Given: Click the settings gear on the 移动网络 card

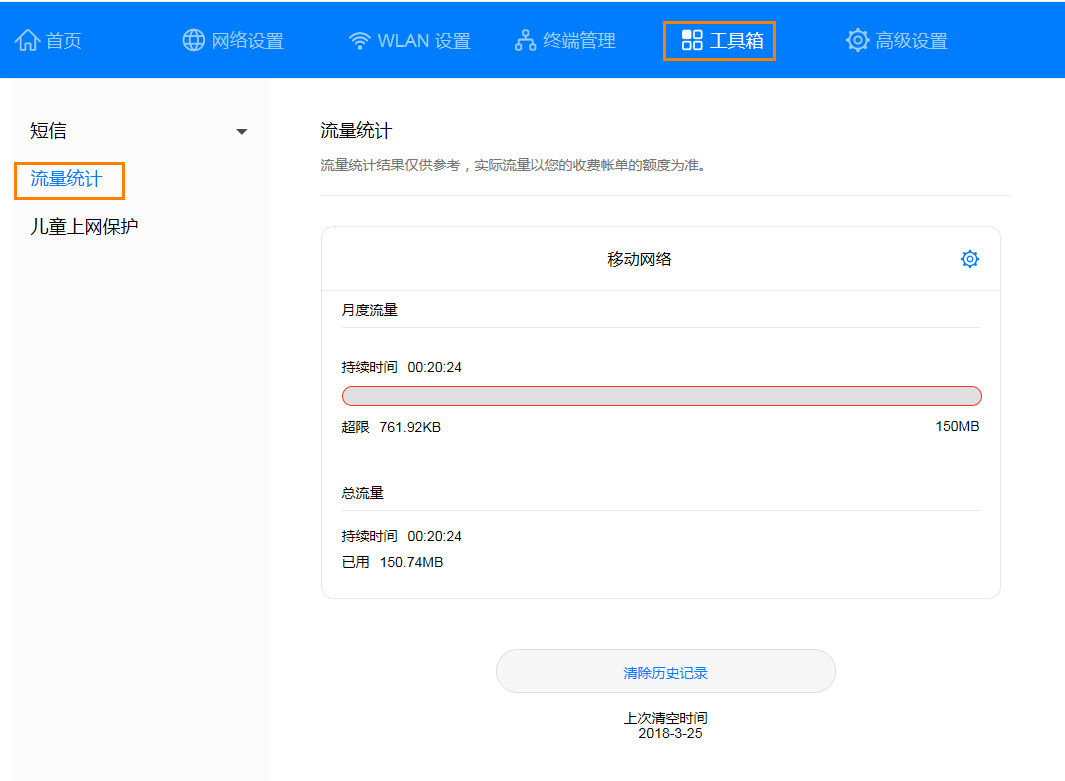Looking at the screenshot, I should (x=969, y=258).
